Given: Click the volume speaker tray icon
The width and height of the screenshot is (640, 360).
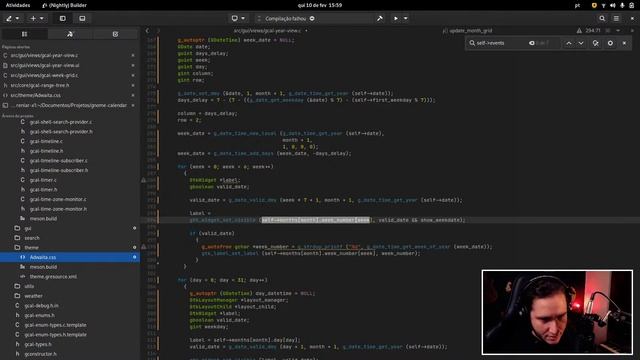Looking at the screenshot, I should click(x=613, y=5).
